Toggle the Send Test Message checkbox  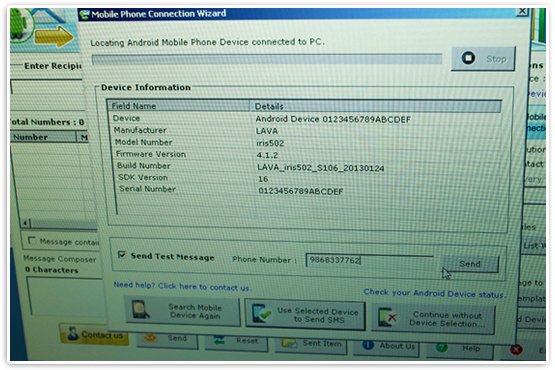click(122, 254)
